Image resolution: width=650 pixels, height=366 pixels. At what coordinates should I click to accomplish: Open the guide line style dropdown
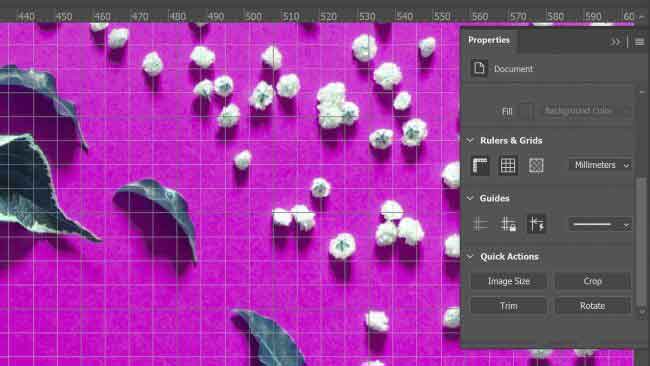600,224
